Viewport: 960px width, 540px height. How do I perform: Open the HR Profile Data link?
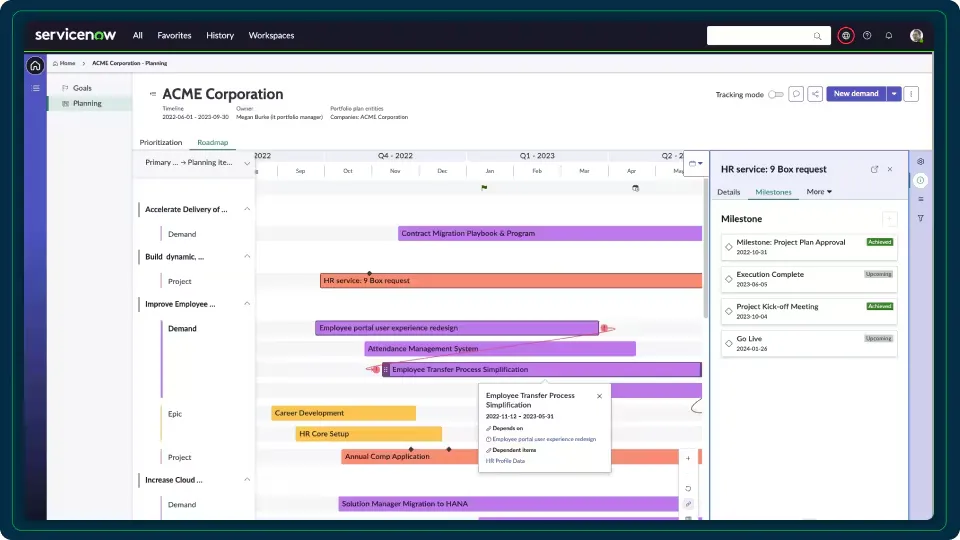505,461
